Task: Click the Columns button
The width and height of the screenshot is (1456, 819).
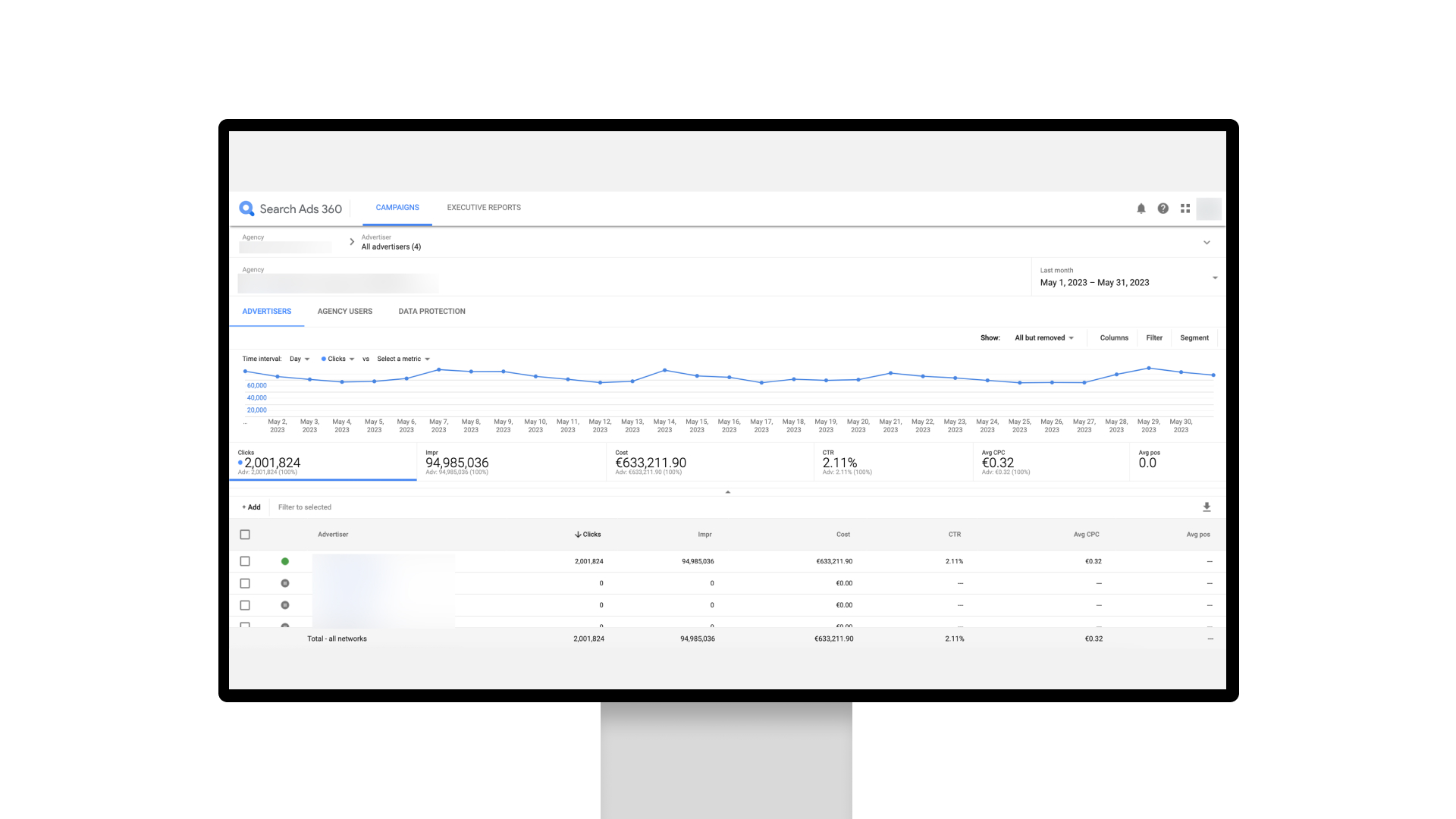Action: point(1113,338)
